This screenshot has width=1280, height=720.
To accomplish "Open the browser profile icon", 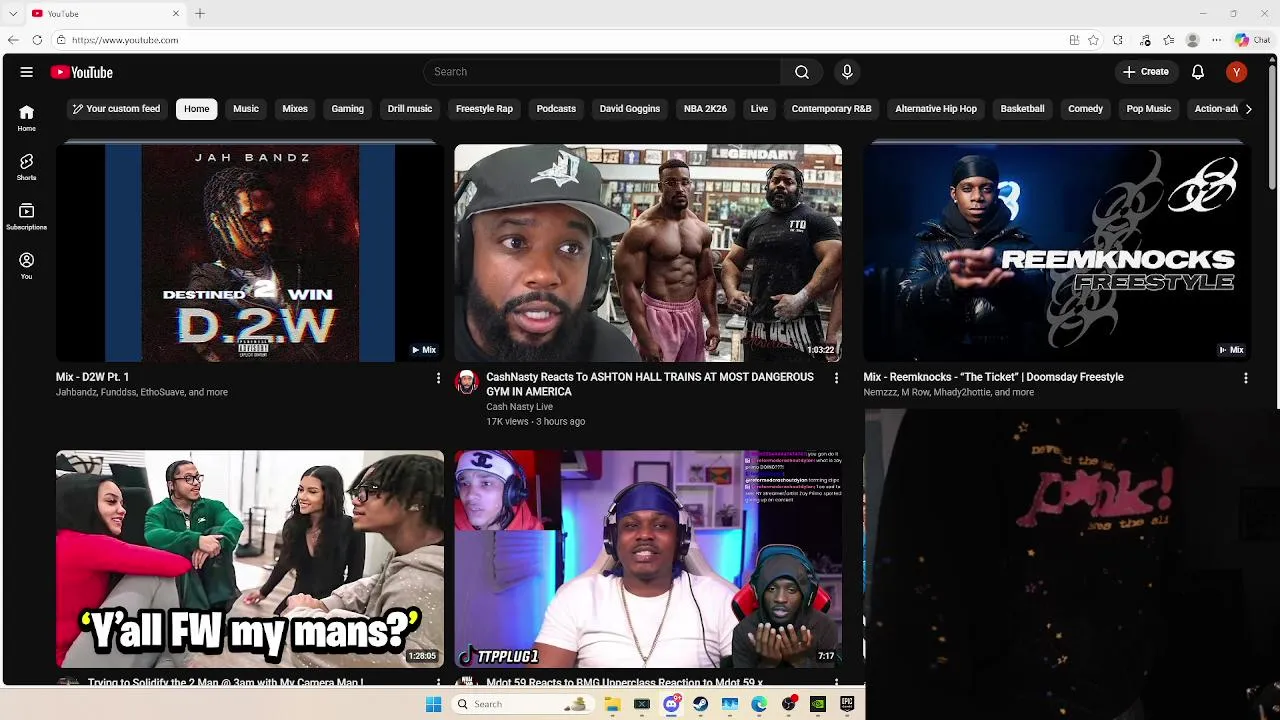I will [1193, 40].
